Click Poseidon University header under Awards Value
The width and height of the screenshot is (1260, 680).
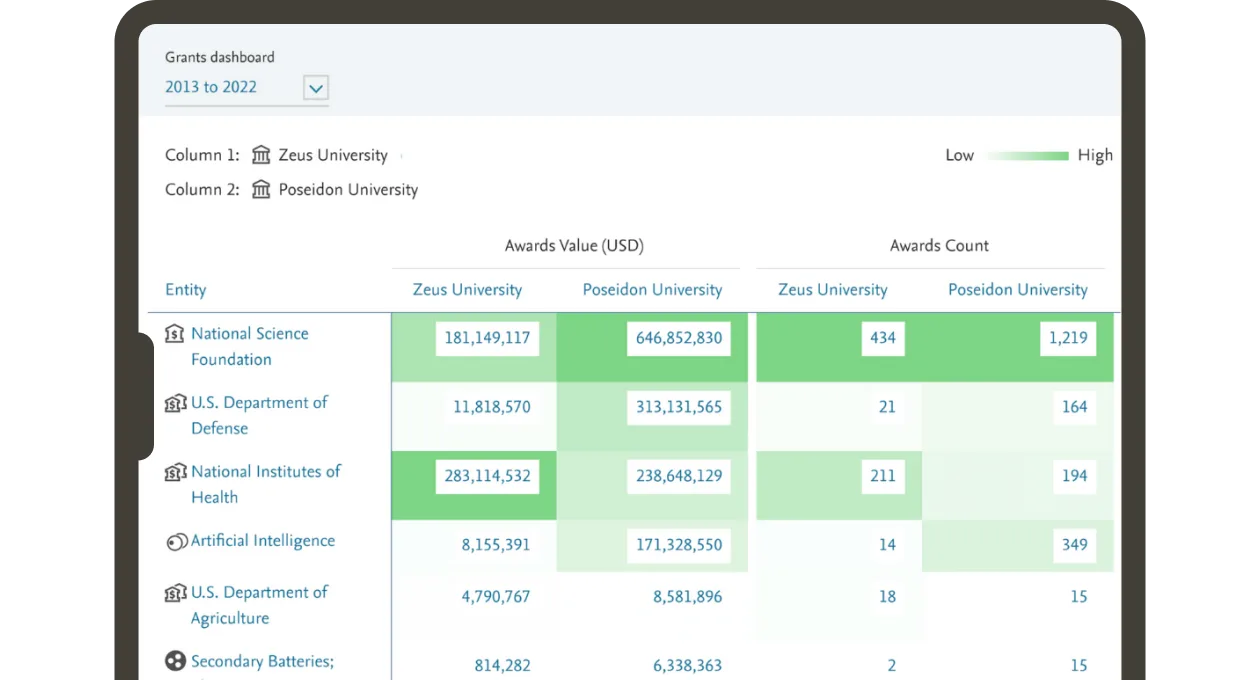(652, 290)
